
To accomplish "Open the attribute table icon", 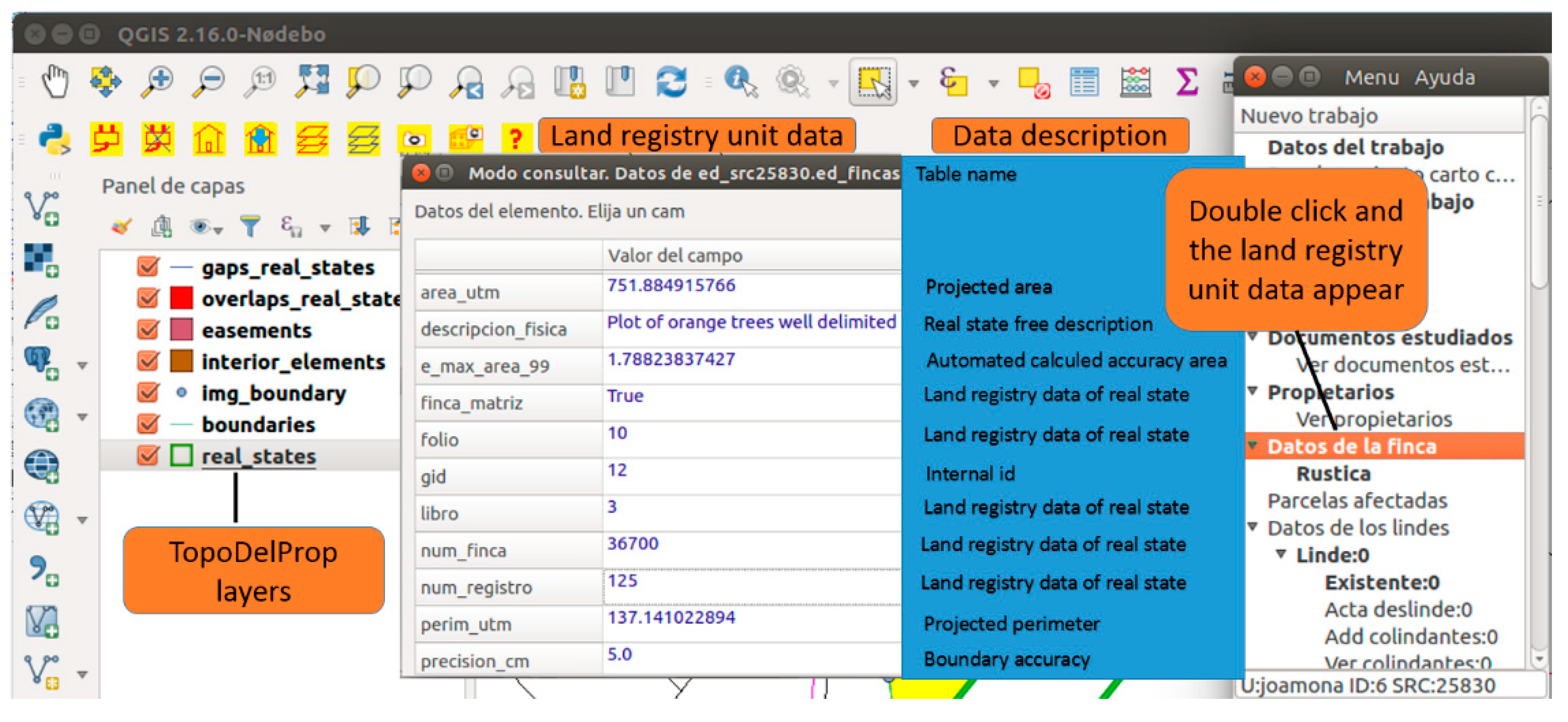I will point(1084,81).
